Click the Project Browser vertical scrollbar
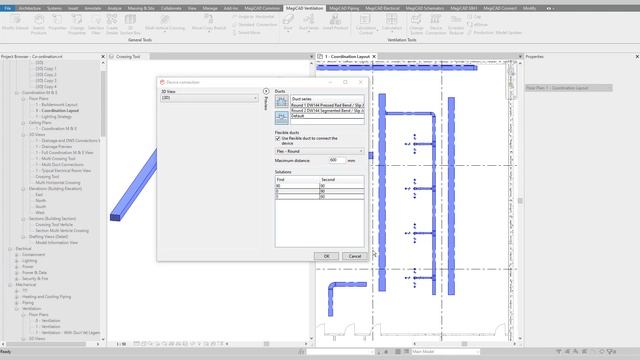This screenshot has width=640, height=360. [x=103, y=103]
